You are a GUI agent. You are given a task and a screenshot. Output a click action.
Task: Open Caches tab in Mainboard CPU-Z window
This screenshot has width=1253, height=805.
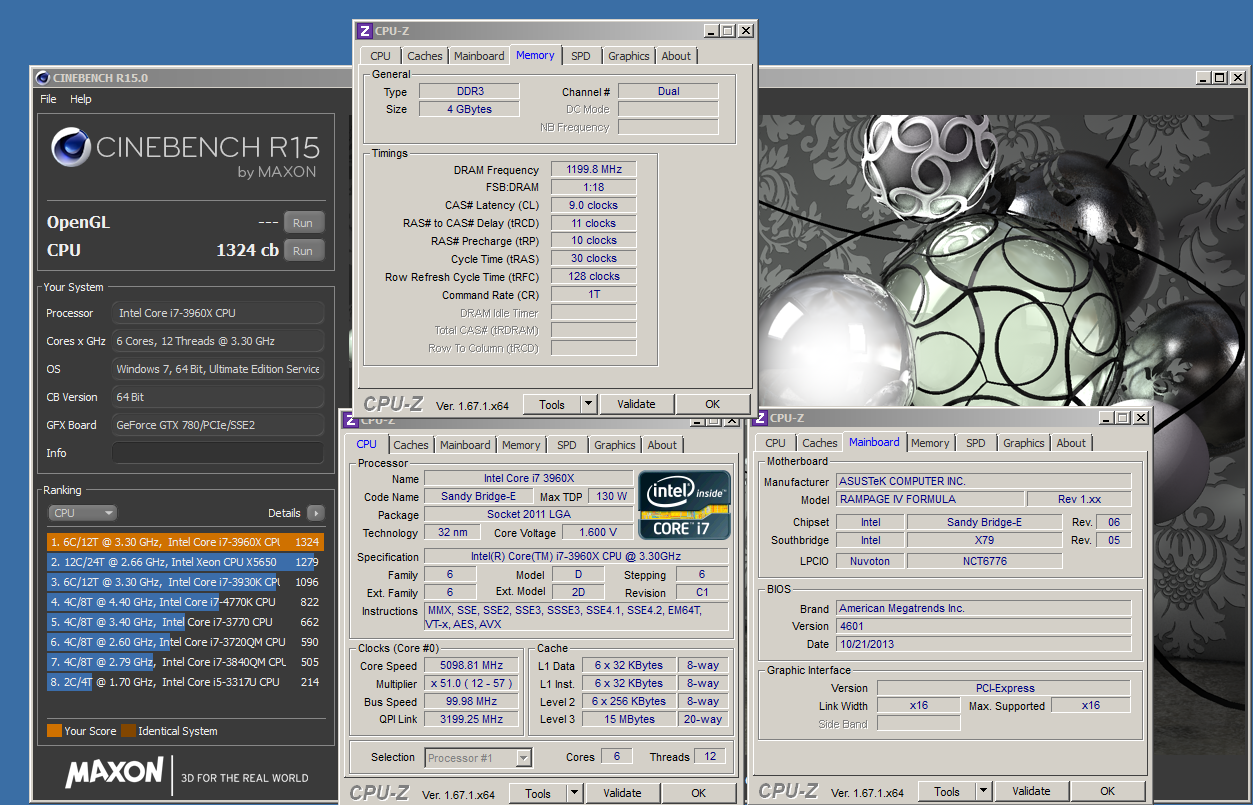point(819,443)
